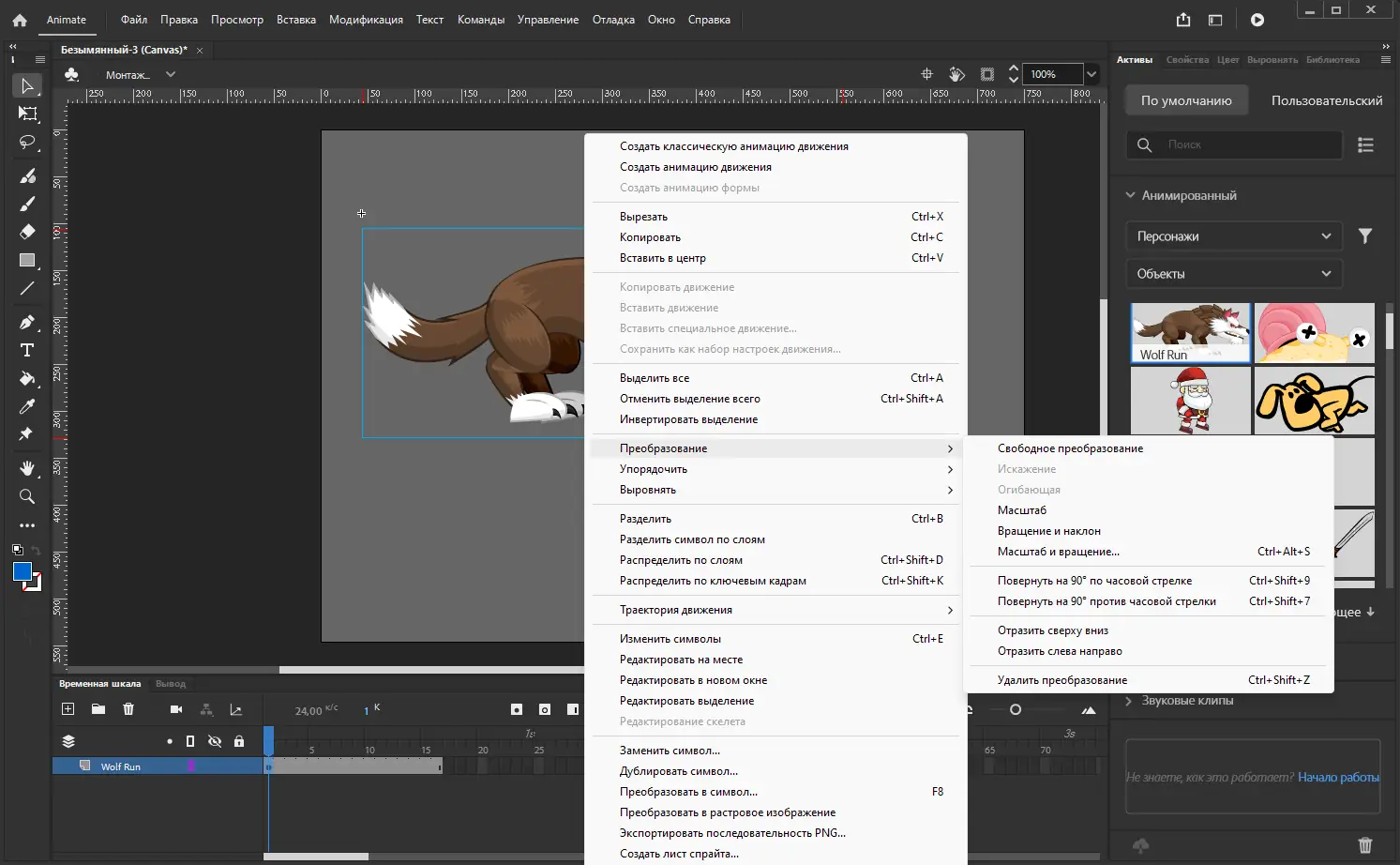Open the zoom percentage dropdown arrow
Viewport: 1400px width, 865px height.
coord(1091,74)
